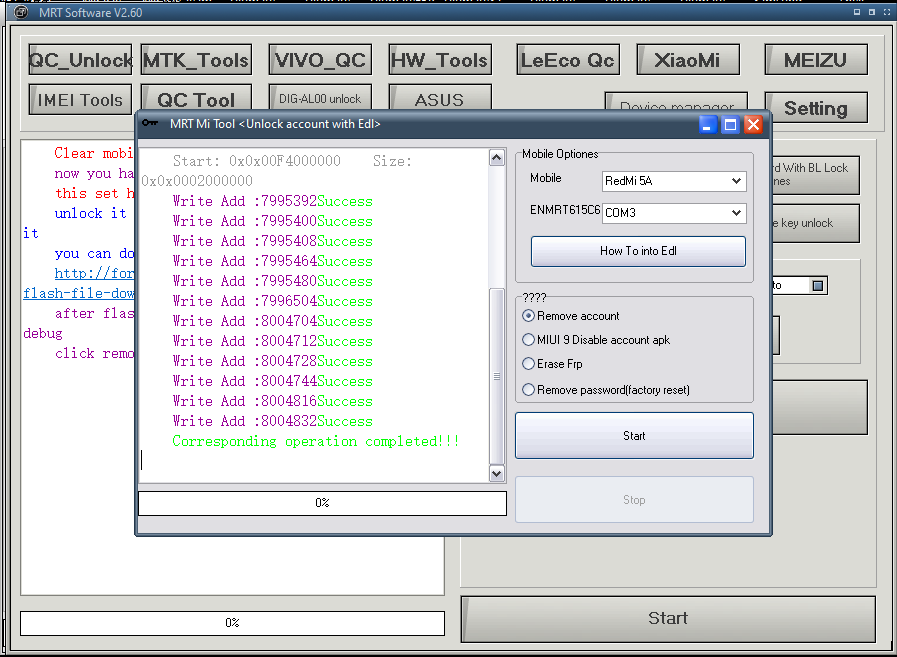897x657 pixels.
Task: Open the http://for link in main log
Action: point(94,273)
